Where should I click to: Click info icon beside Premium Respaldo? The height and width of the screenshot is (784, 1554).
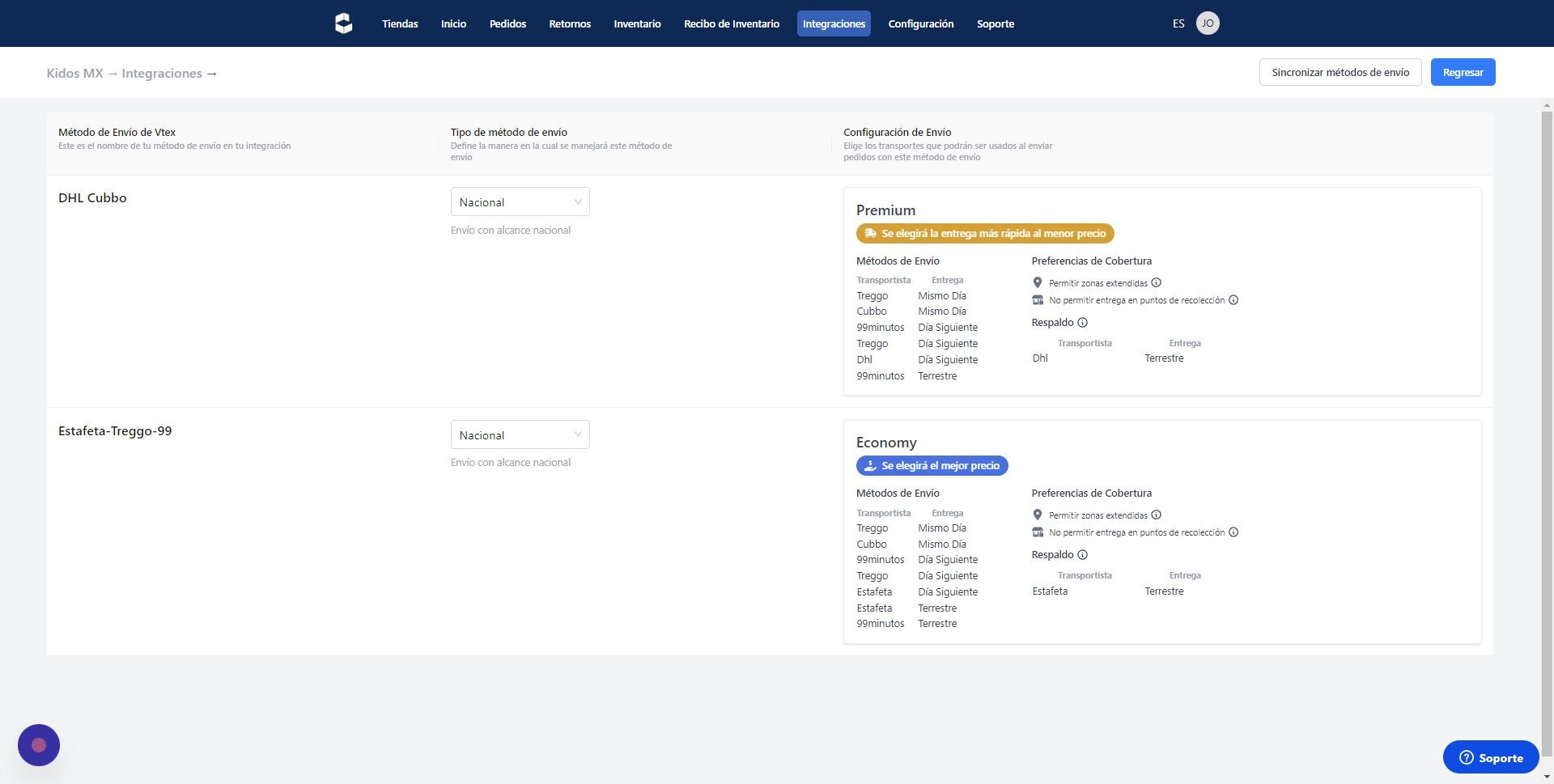click(1083, 323)
